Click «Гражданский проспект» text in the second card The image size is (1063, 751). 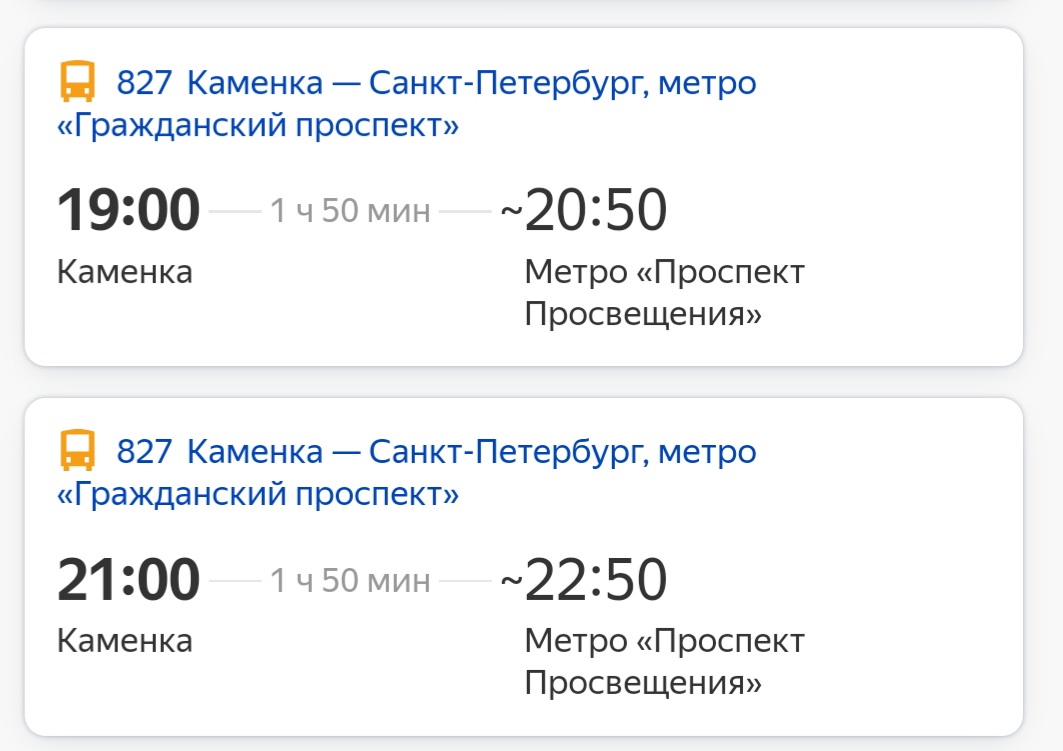[x=258, y=496]
